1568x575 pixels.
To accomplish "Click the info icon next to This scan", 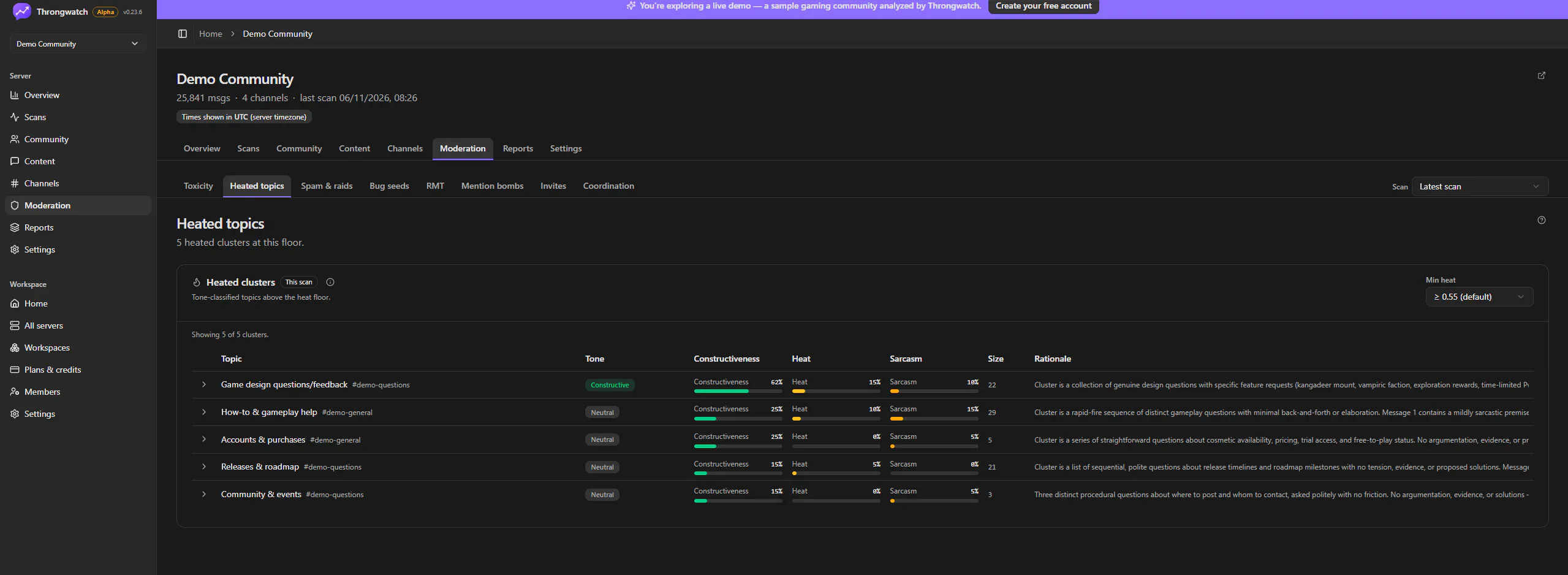I will (x=330, y=282).
